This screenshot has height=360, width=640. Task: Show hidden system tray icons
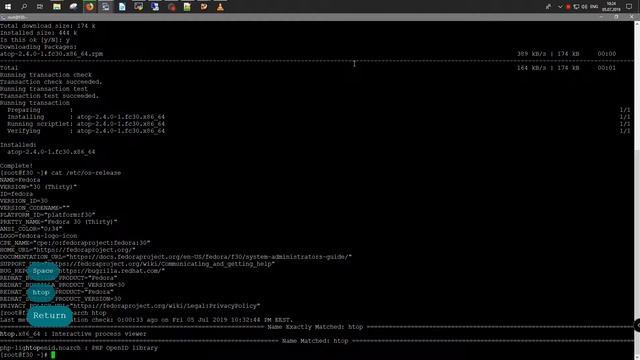560,7
